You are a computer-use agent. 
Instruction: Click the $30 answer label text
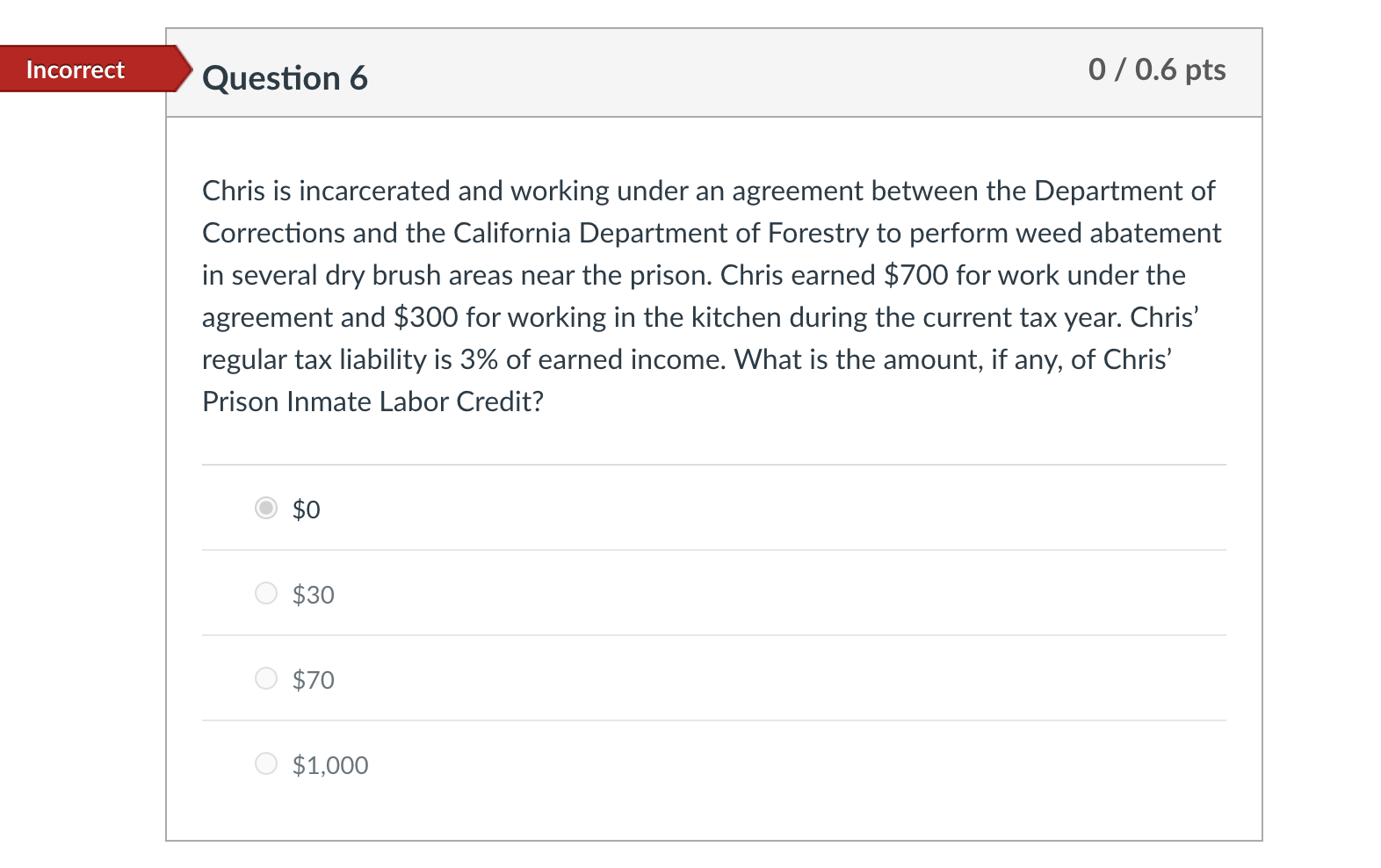point(313,595)
